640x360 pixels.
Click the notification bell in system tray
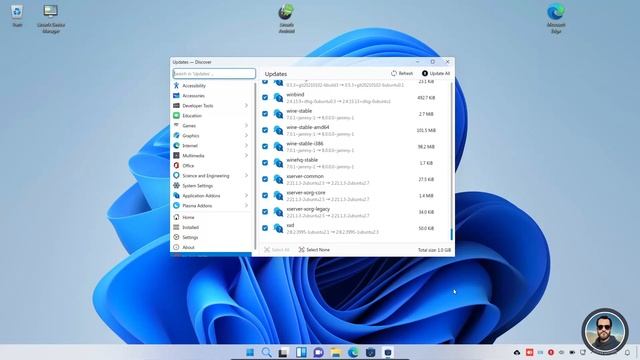pyautogui.click(x=627, y=352)
